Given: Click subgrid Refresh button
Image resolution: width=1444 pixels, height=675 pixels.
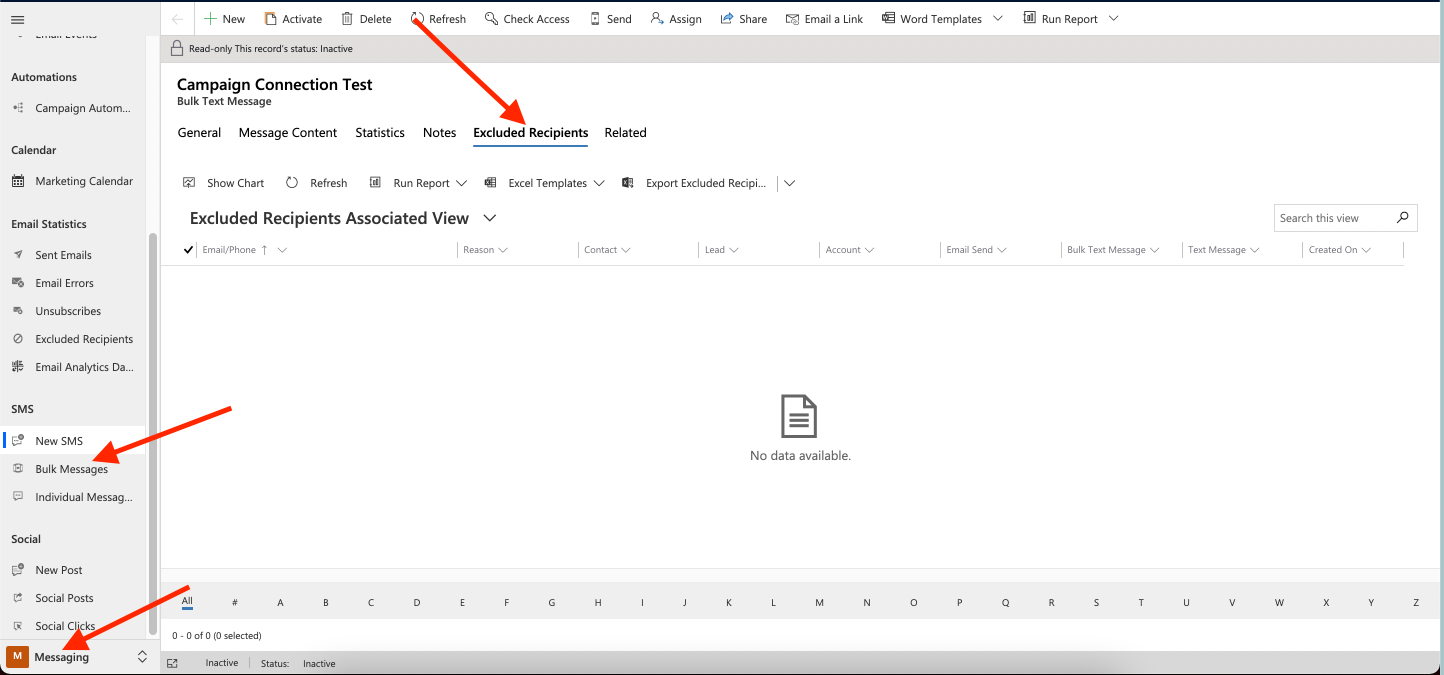Looking at the screenshot, I should (x=317, y=183).
